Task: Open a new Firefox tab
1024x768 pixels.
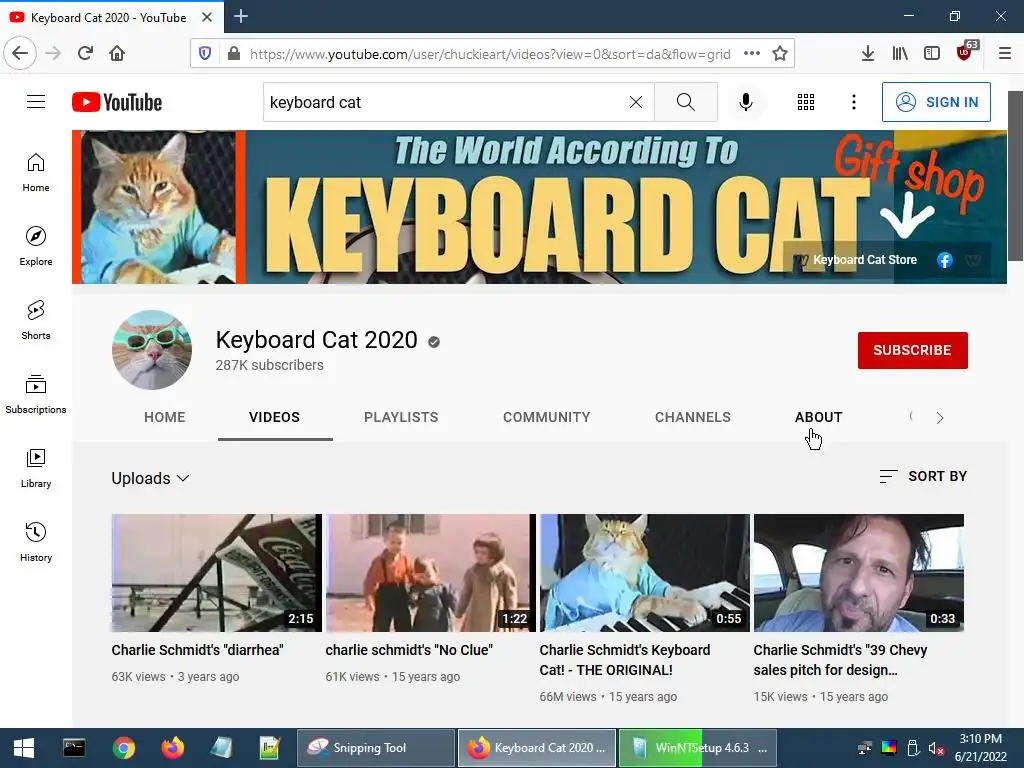Action: [241, 16]
